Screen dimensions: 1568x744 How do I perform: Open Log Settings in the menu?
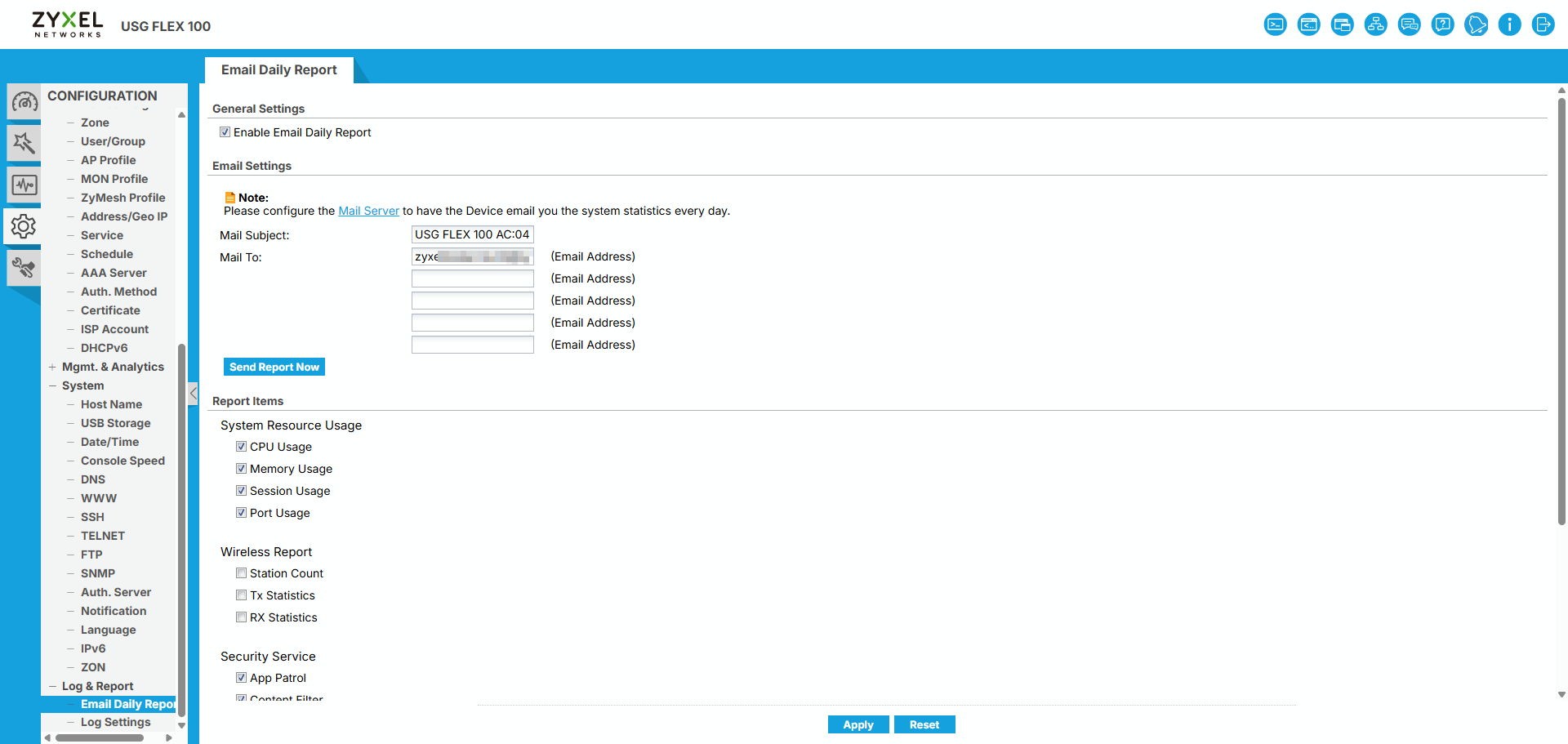pos(115,722)
